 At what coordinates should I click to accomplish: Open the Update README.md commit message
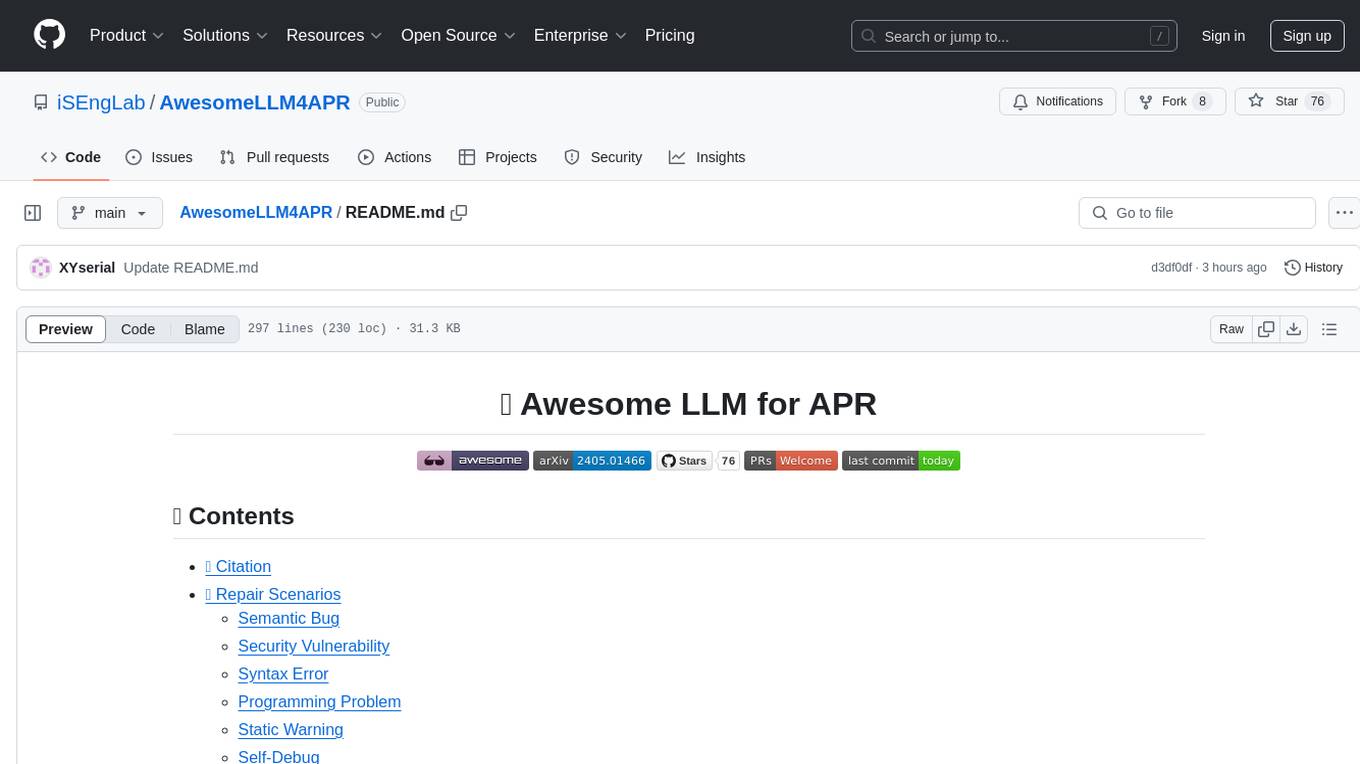click(191, 268)
